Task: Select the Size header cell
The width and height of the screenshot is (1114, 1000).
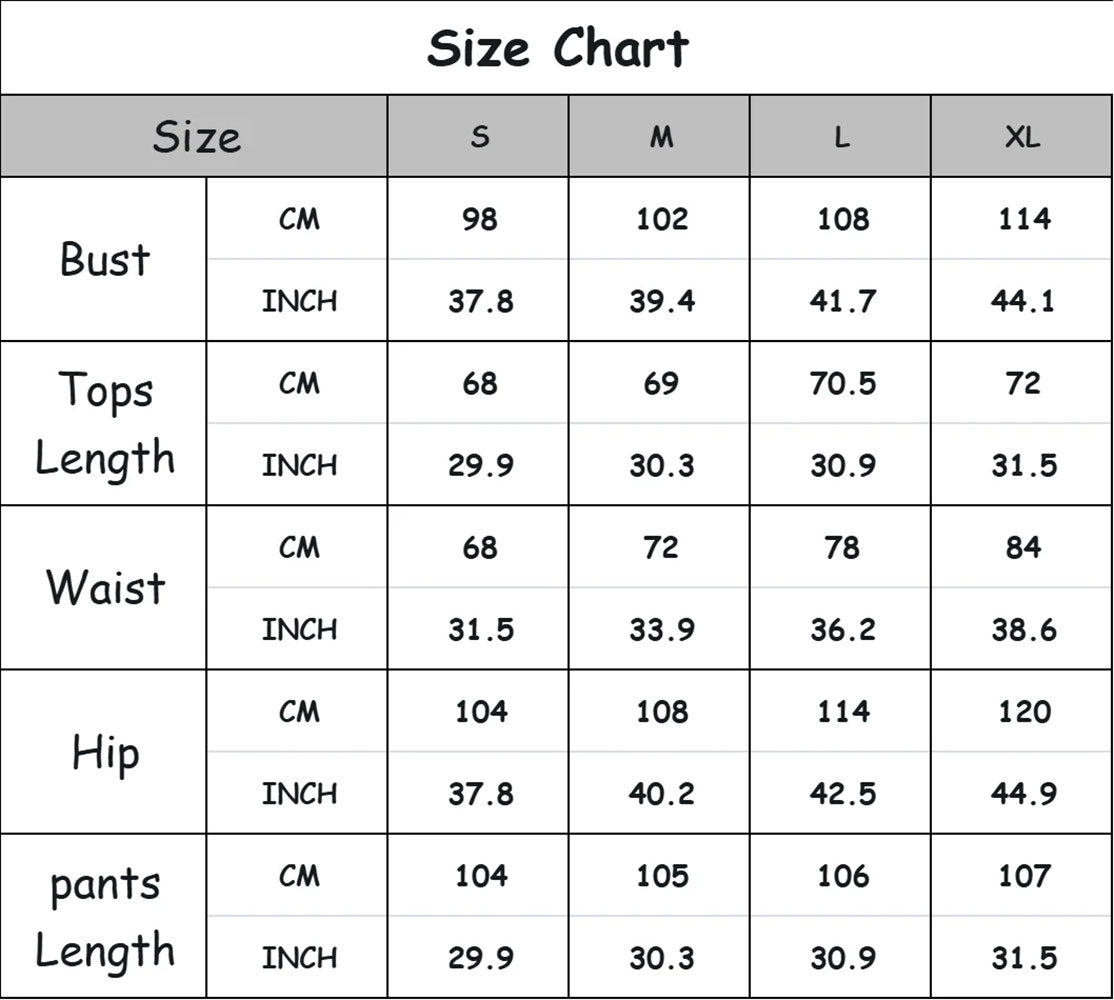Action: point(196,137)
